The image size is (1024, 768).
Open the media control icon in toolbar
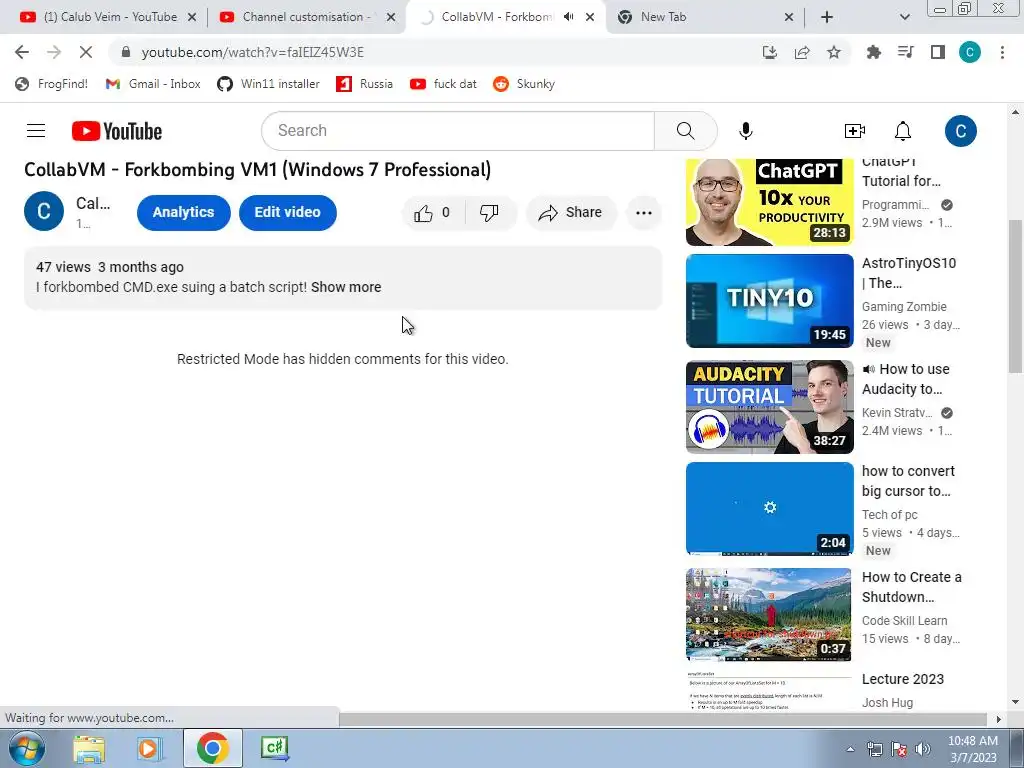906,52
